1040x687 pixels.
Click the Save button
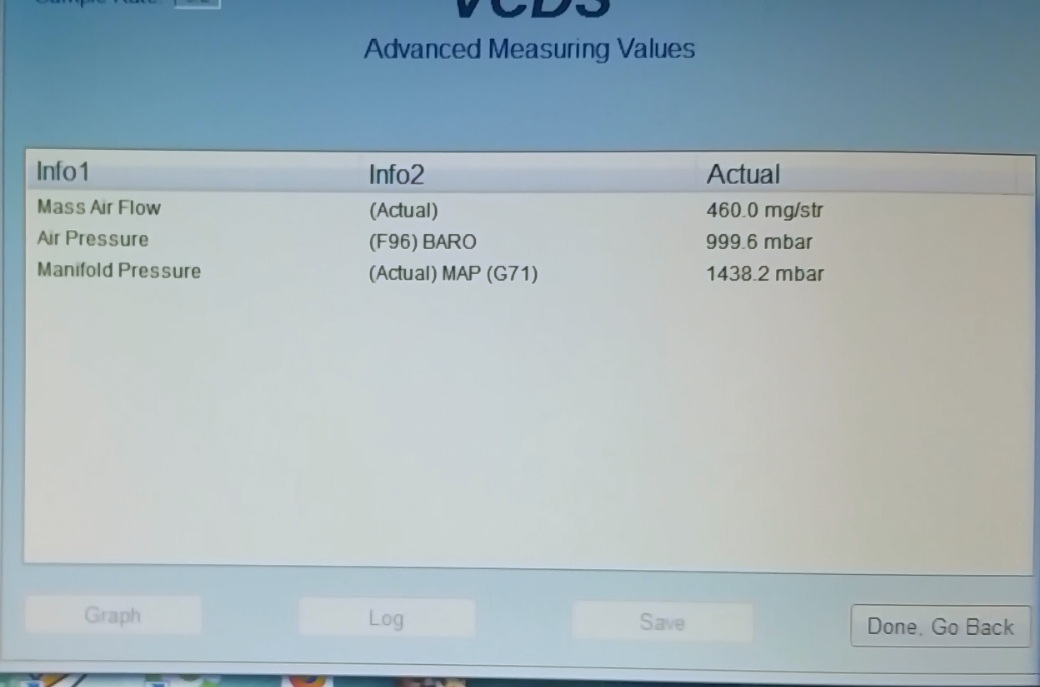click(x=662, y=622)
